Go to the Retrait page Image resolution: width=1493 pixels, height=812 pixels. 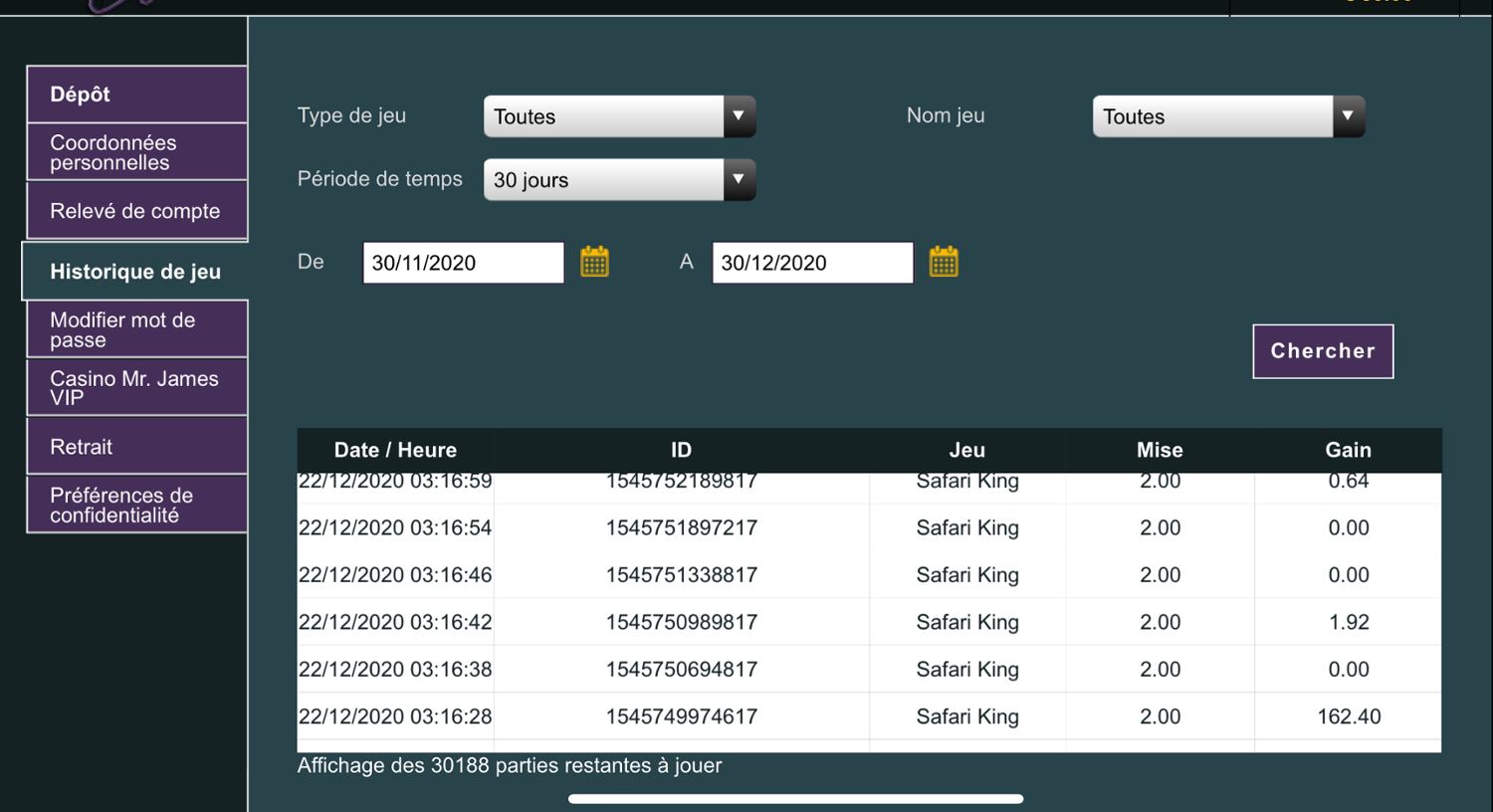click(x=136, y=447)
